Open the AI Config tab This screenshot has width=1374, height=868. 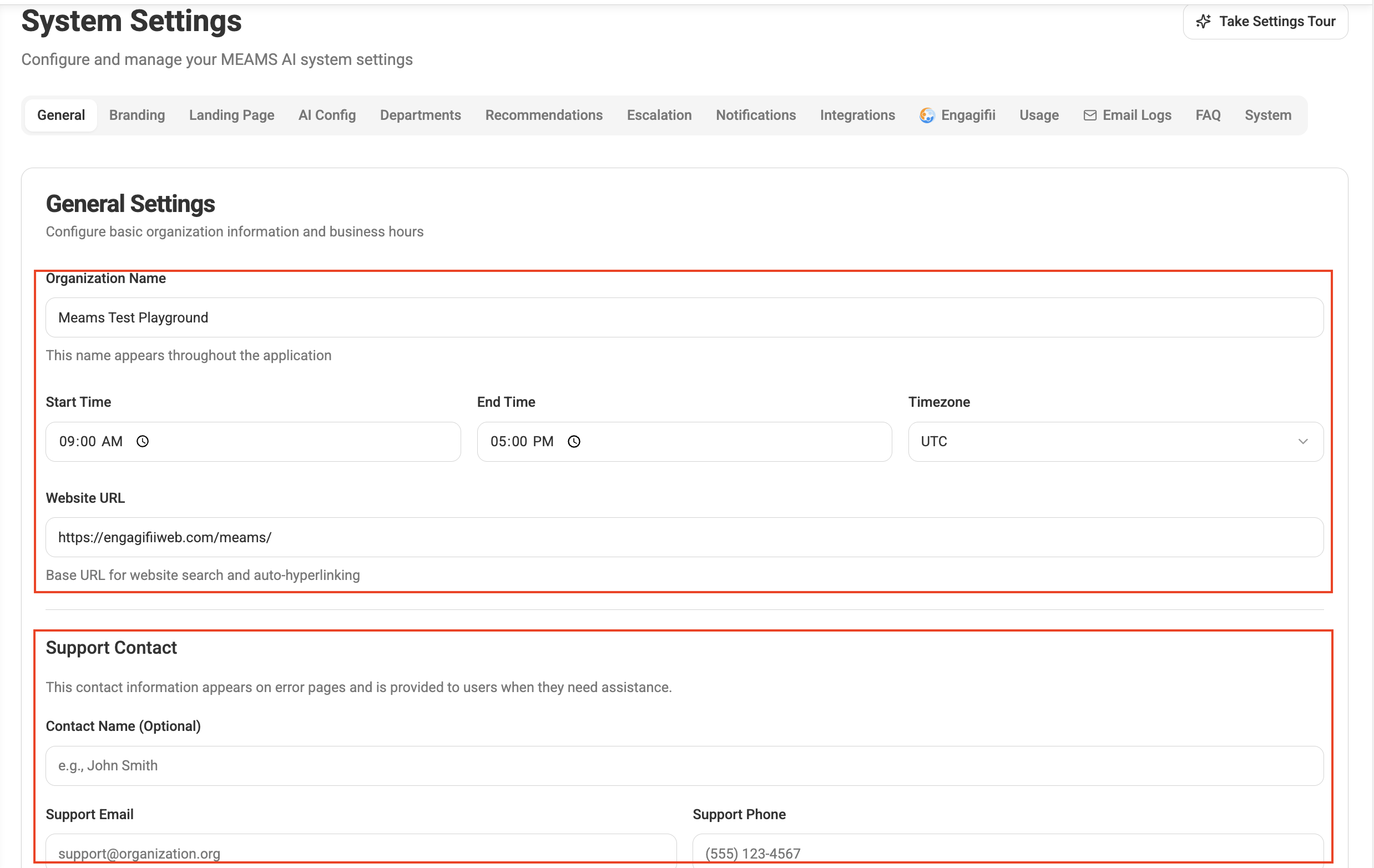327,115
